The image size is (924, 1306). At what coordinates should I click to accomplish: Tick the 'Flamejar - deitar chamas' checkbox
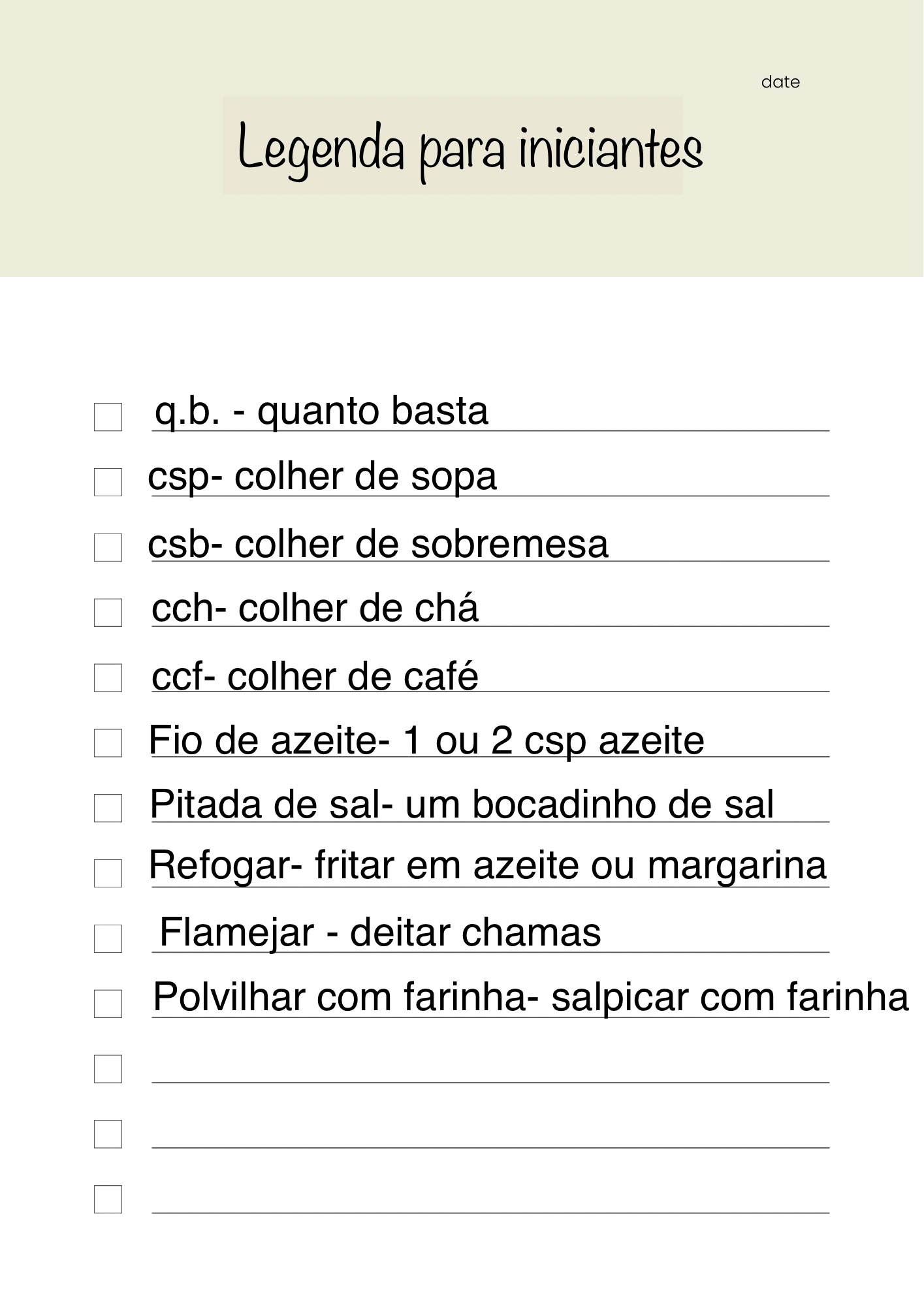click(108, 938)
